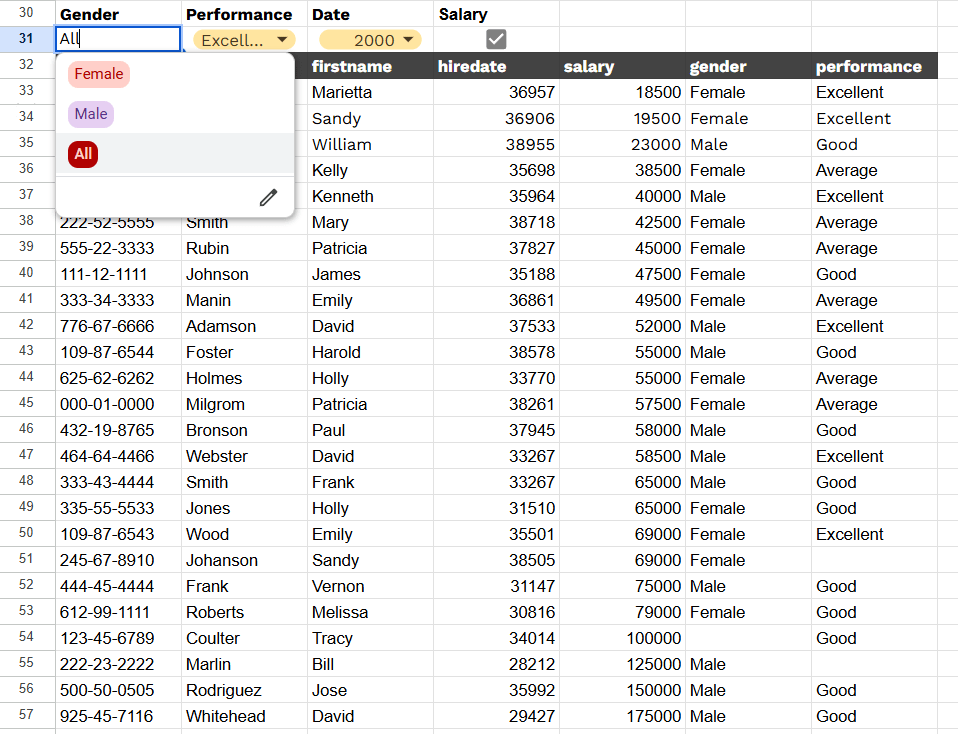The image size is (958, 734).
Task: Pick the red All option chip
Action: coord(83,154)
